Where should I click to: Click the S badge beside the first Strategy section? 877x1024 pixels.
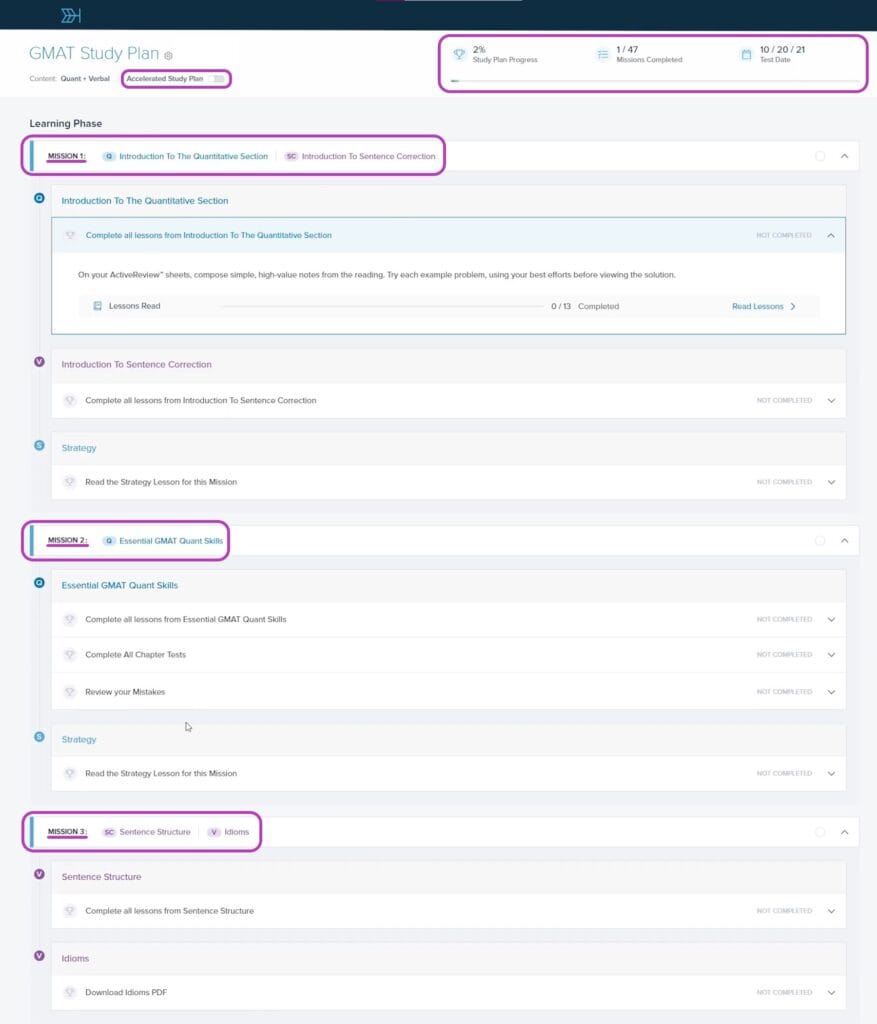point(40,445)
